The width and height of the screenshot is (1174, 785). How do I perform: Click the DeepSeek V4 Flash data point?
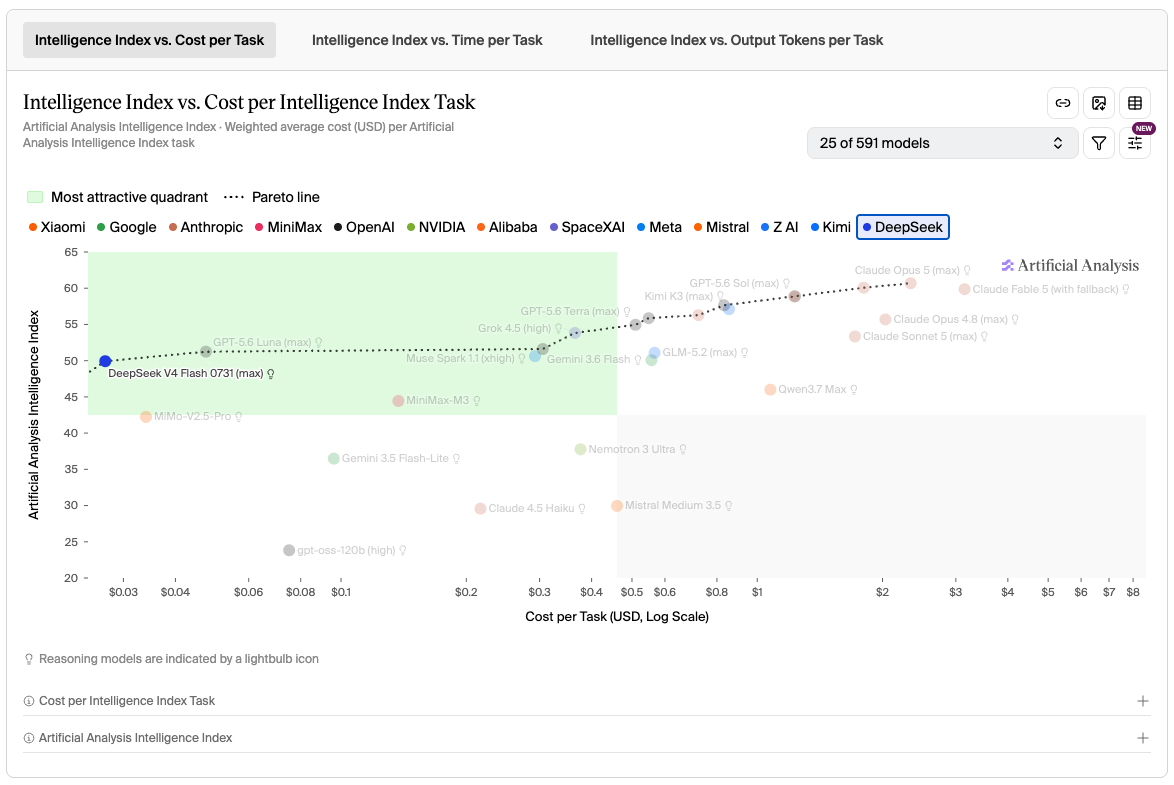(106, 362)
